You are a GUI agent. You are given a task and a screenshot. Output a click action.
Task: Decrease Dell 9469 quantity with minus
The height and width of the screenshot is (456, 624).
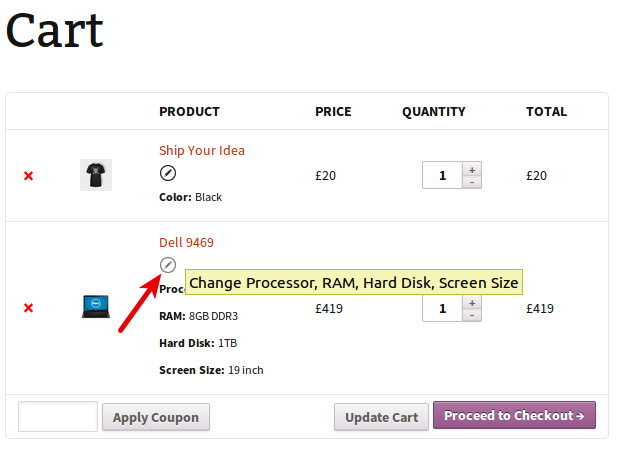point(472,314)
